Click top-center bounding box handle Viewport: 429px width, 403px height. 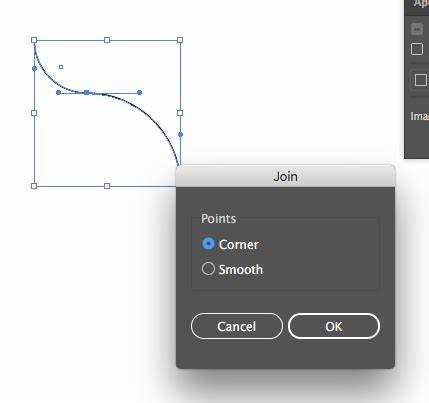click(107, 40)
